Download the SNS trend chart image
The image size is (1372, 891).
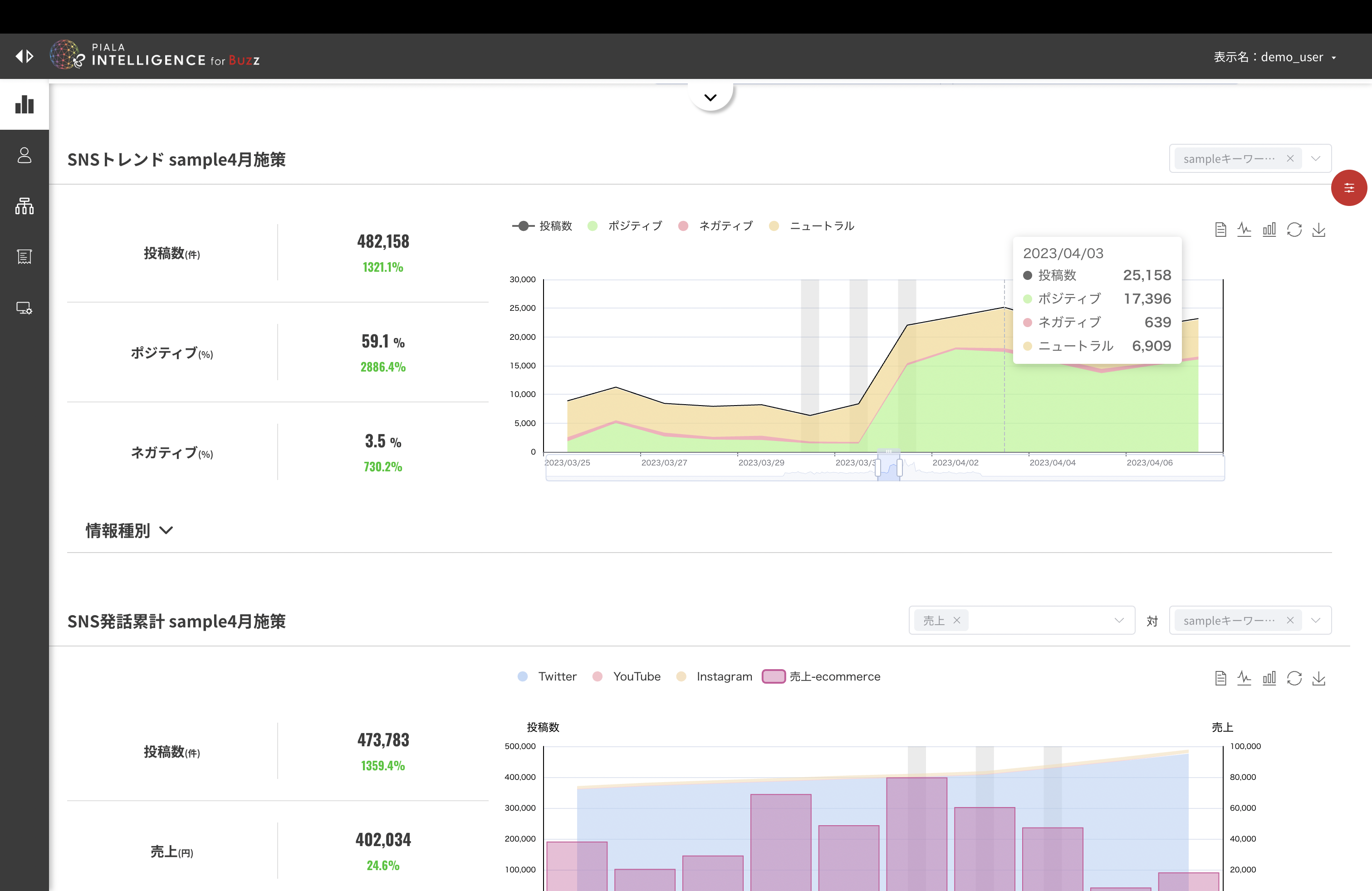(1318, 230)
